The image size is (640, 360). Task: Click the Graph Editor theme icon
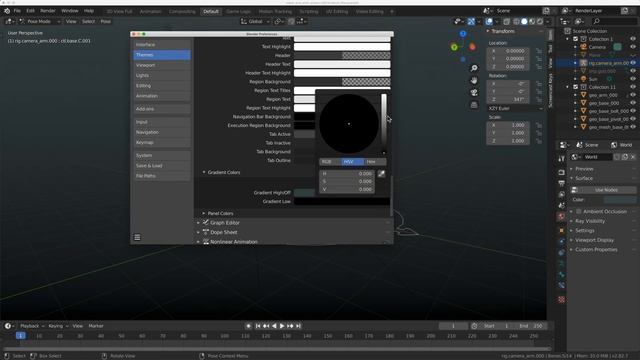point(206,222)
